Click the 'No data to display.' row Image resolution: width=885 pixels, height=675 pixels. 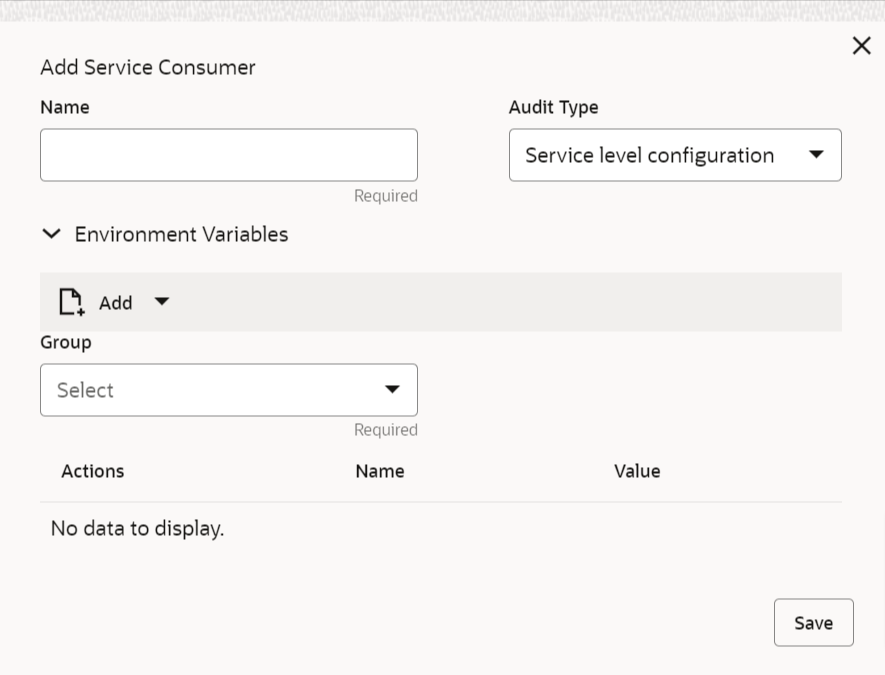(x=137, y=528)
